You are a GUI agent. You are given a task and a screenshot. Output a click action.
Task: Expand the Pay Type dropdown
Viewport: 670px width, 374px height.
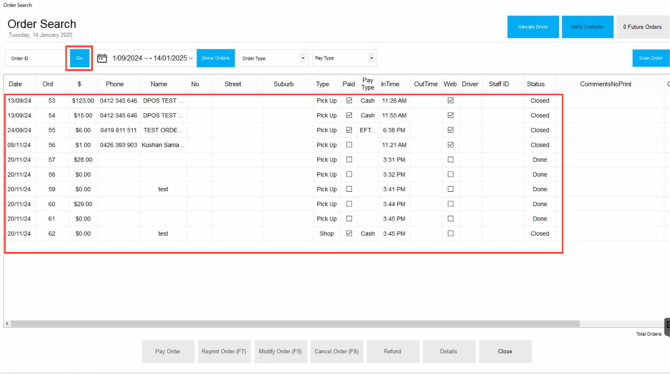tap(371, 58)
